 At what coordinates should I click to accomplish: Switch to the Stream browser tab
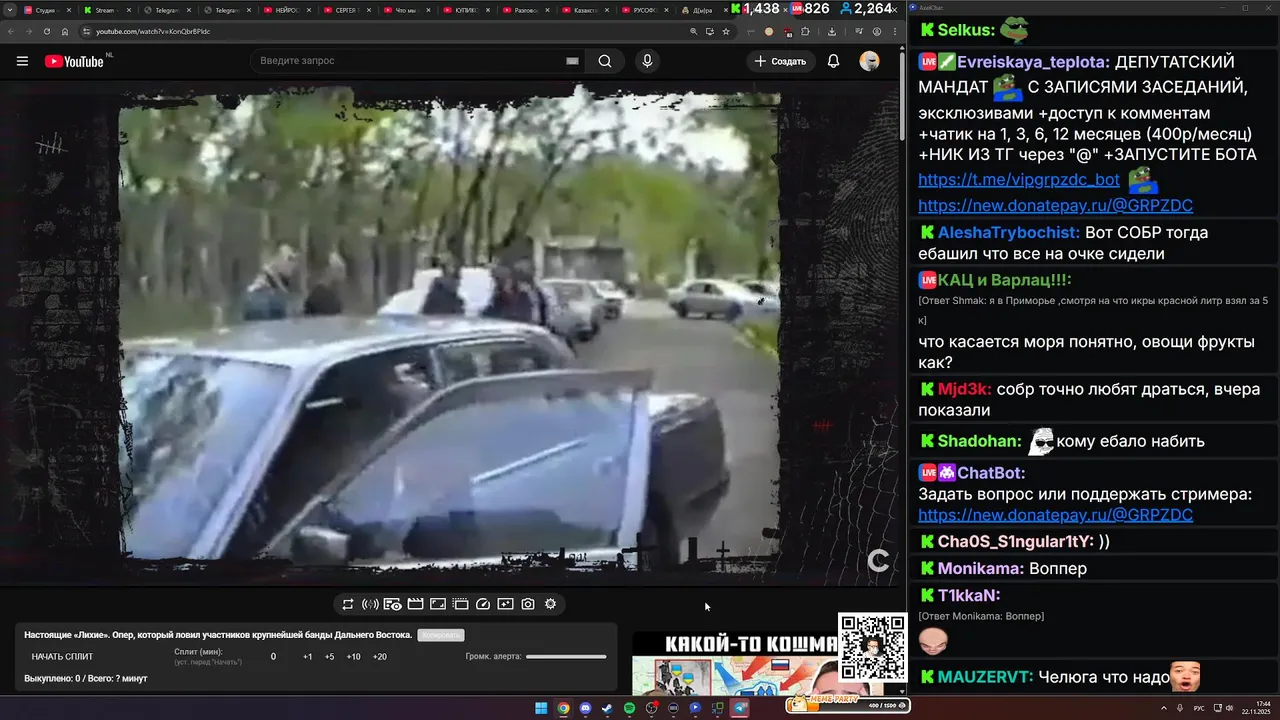[105, 10]
